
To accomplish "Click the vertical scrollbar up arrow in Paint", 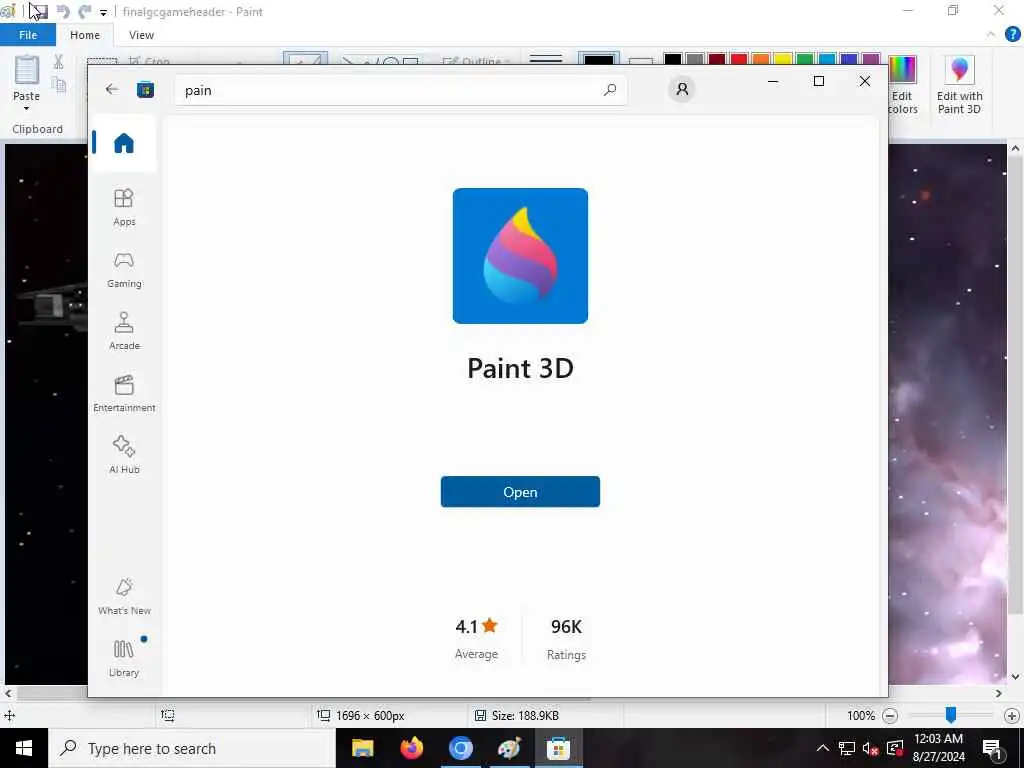I will (1015, 149).
